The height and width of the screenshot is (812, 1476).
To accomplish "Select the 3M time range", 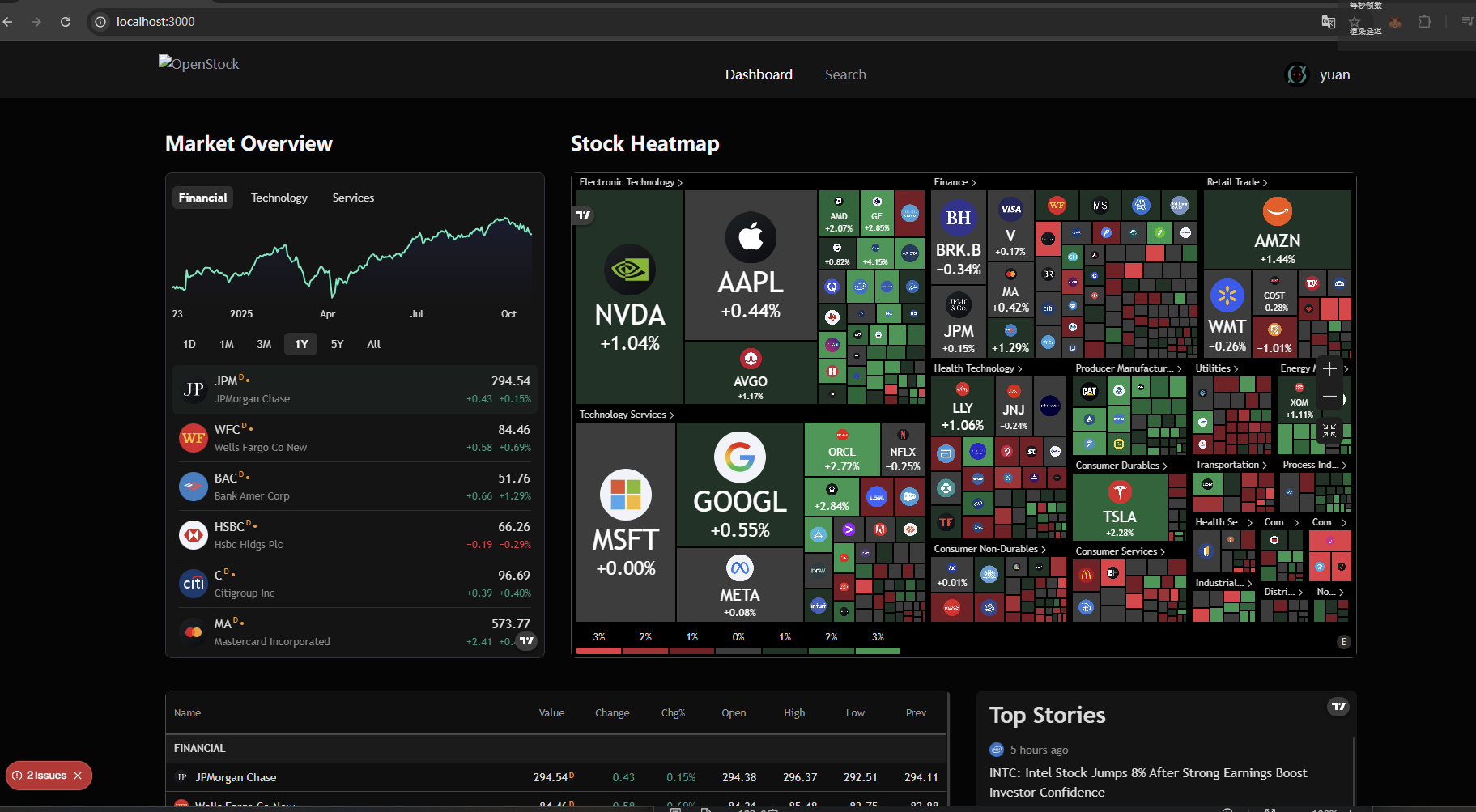I will [264, 344].
